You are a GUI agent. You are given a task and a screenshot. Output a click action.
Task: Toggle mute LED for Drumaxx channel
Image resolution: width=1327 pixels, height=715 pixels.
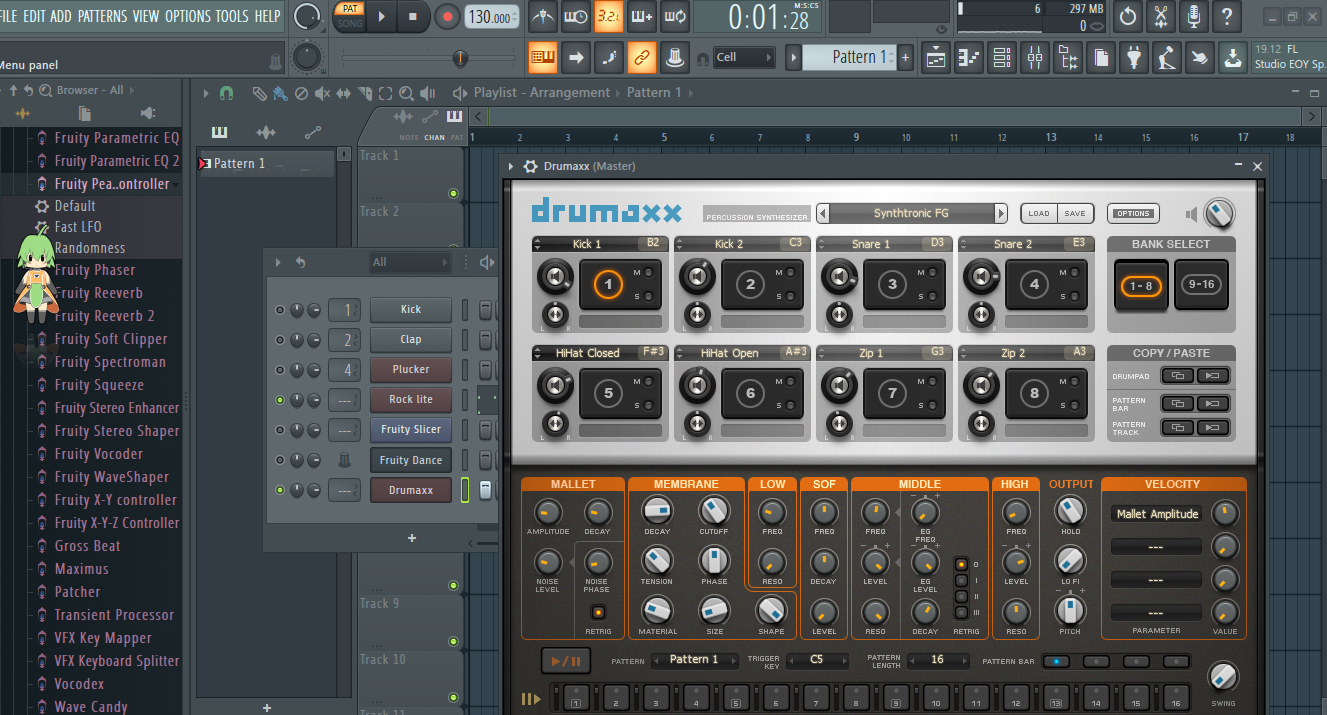280,490
